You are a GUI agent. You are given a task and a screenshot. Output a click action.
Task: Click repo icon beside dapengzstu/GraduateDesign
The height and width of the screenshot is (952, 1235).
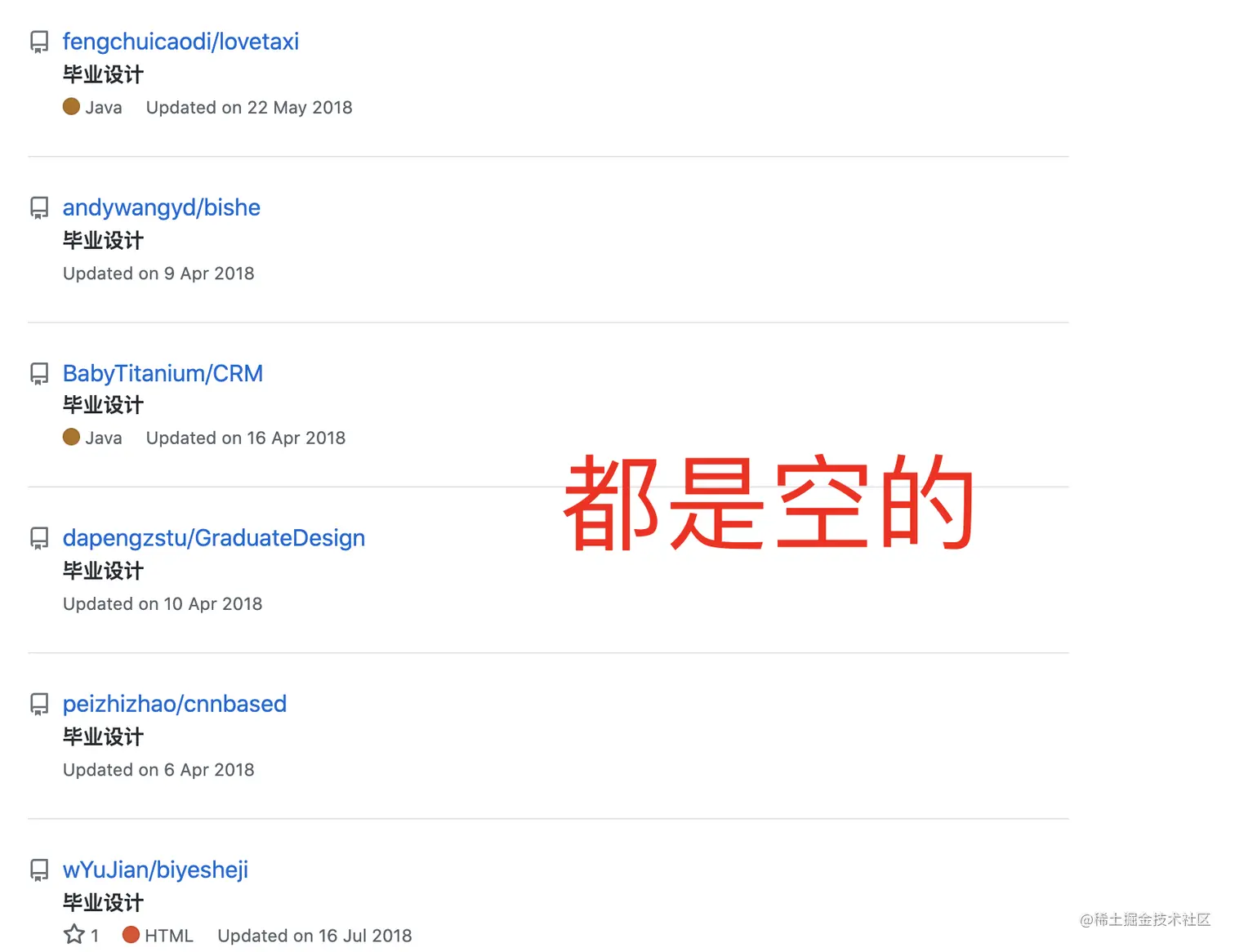[39, 538]
